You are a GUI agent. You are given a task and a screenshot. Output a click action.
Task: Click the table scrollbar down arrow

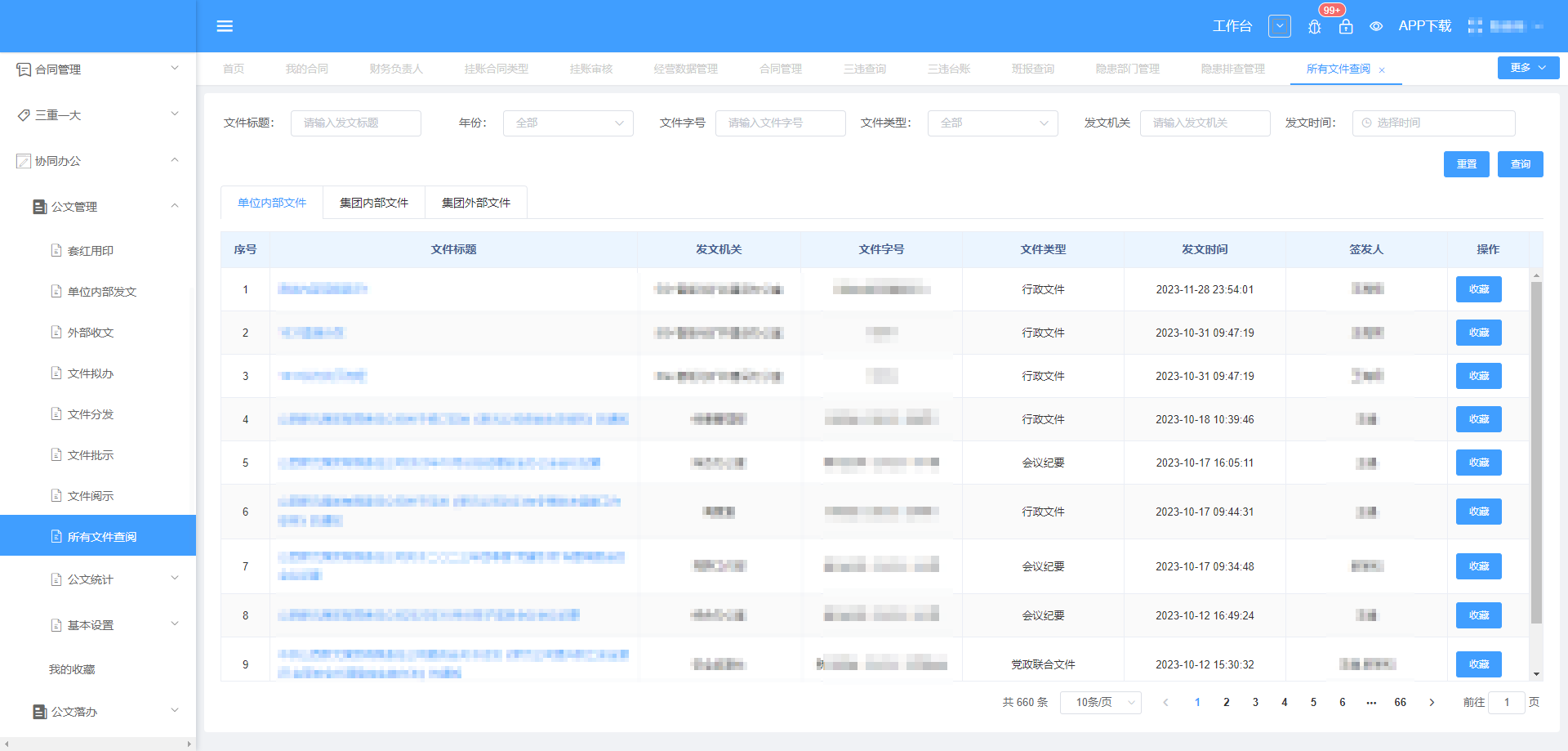1536,674
